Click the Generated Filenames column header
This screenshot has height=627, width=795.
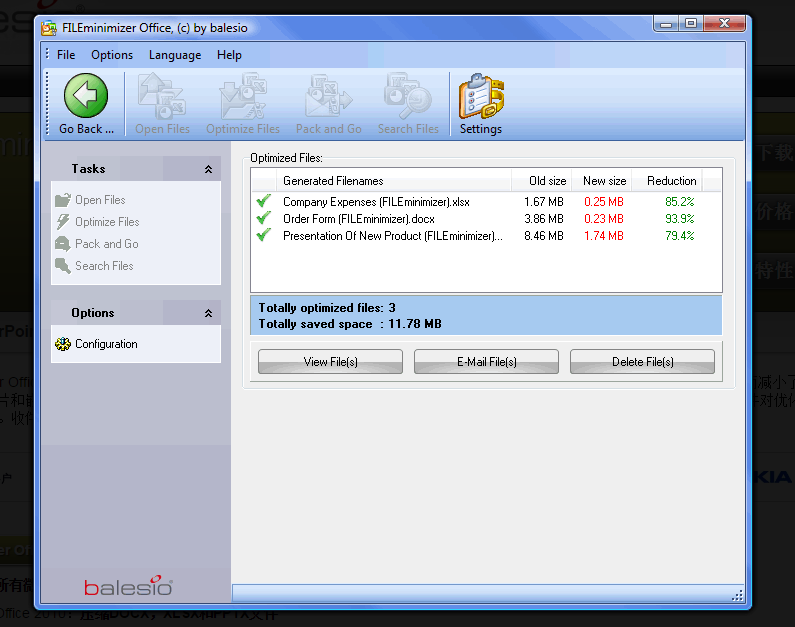click(393, 180)
